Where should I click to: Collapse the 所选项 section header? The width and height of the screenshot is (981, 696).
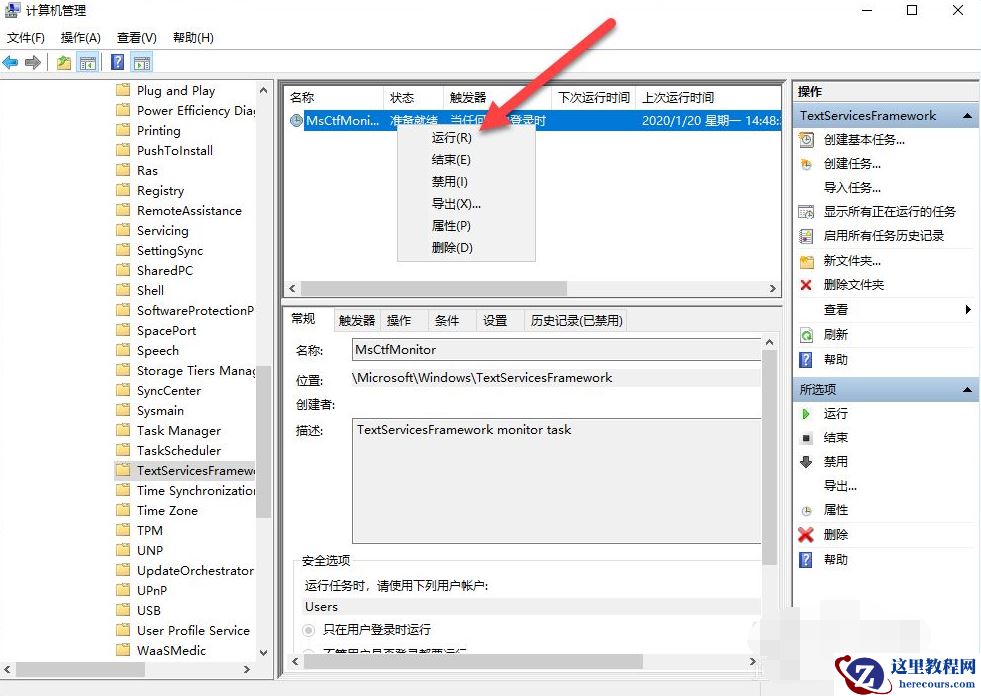pyautogui.click(x=968, y=389)
